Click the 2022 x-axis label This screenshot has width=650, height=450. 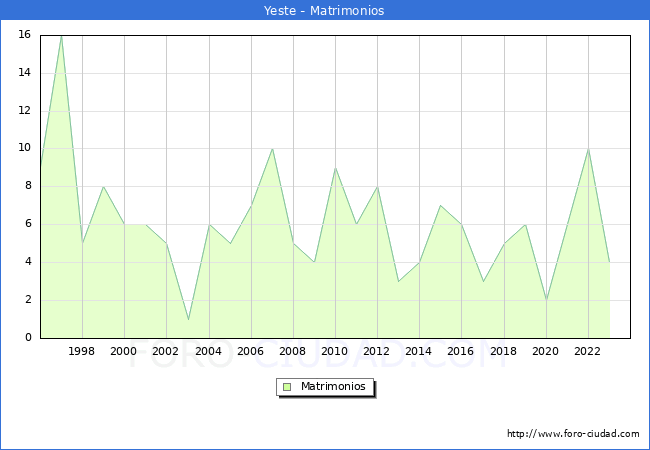pos(588,351)
